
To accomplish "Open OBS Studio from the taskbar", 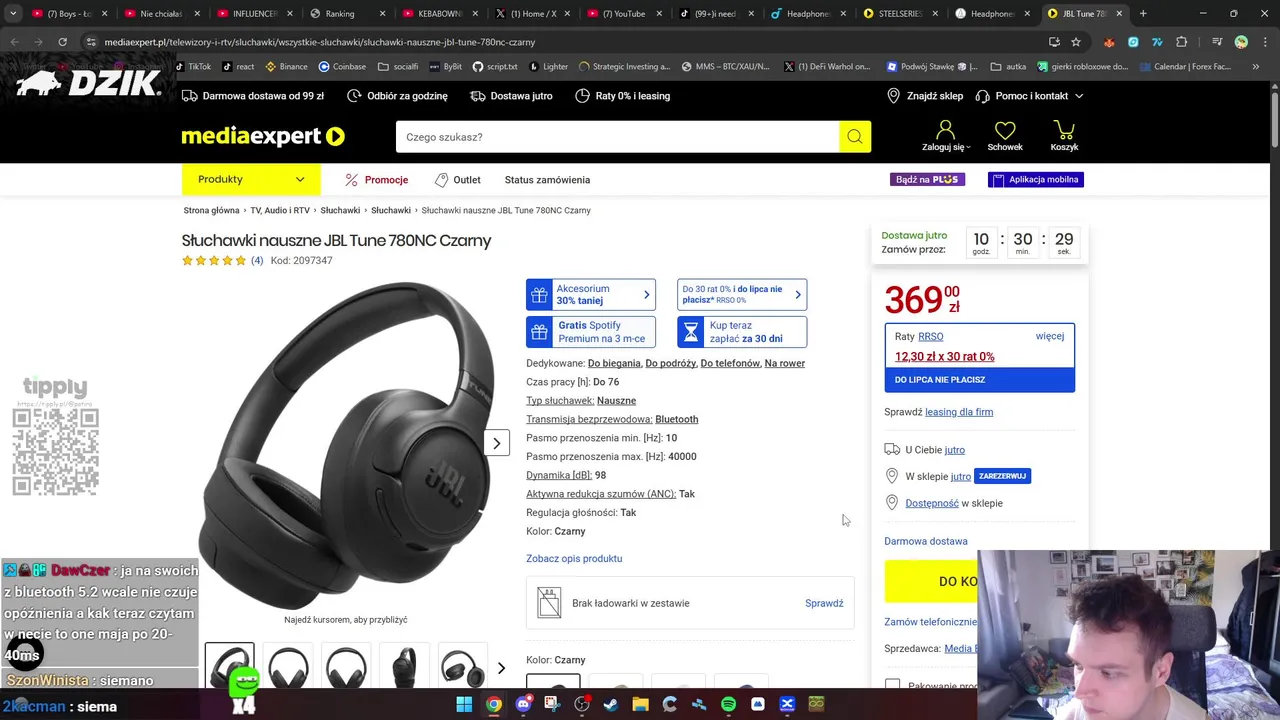I will click(x=582, y=704).
